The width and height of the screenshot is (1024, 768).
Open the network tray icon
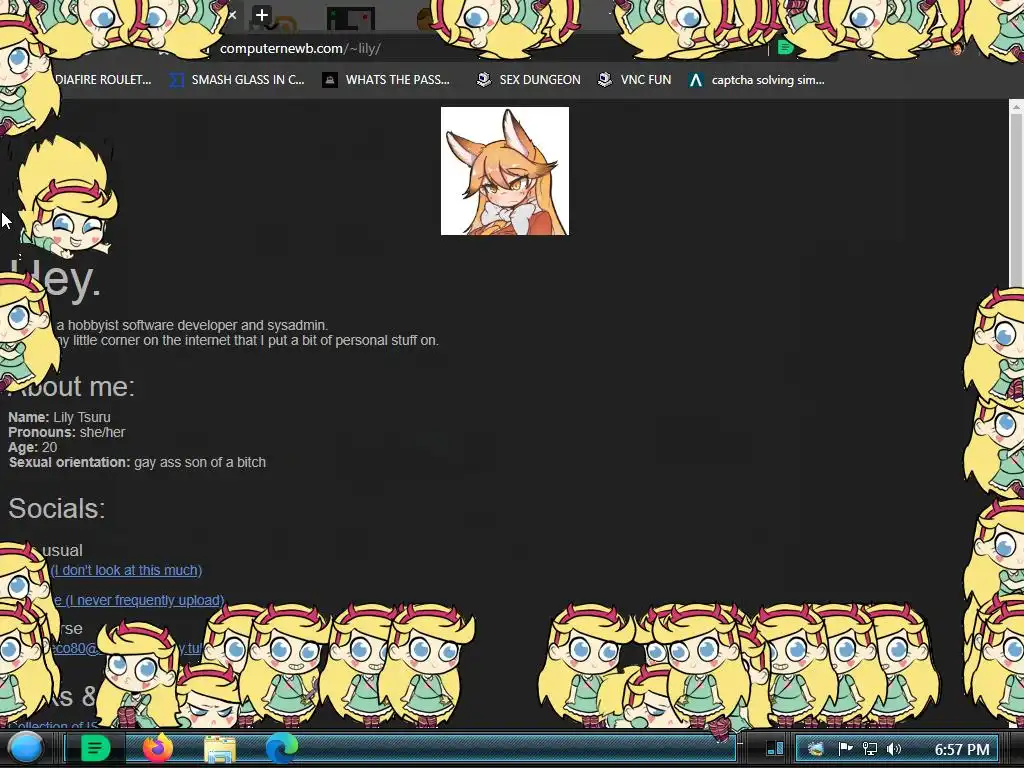[869, 749]
